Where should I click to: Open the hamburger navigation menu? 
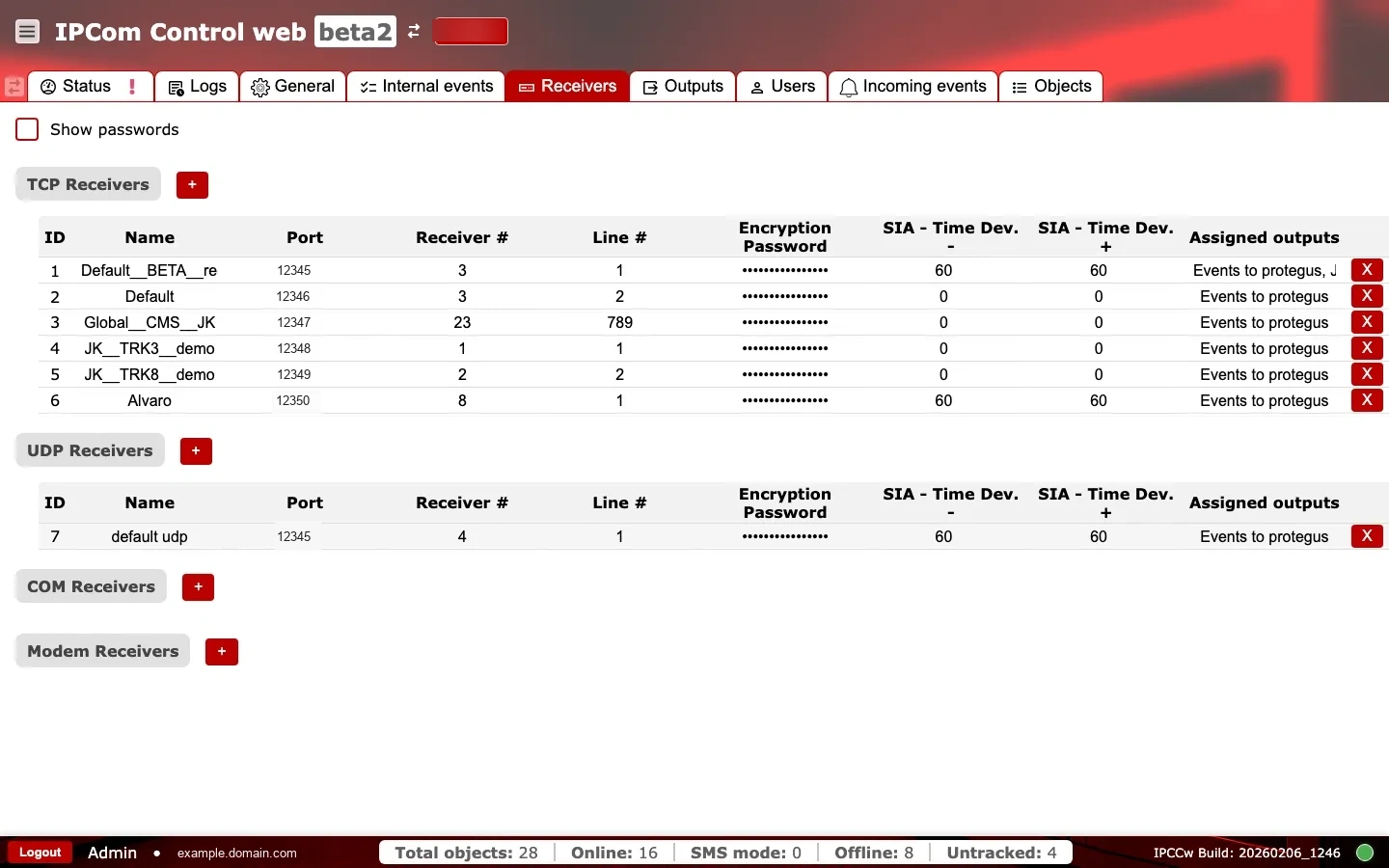pos(27,31)
